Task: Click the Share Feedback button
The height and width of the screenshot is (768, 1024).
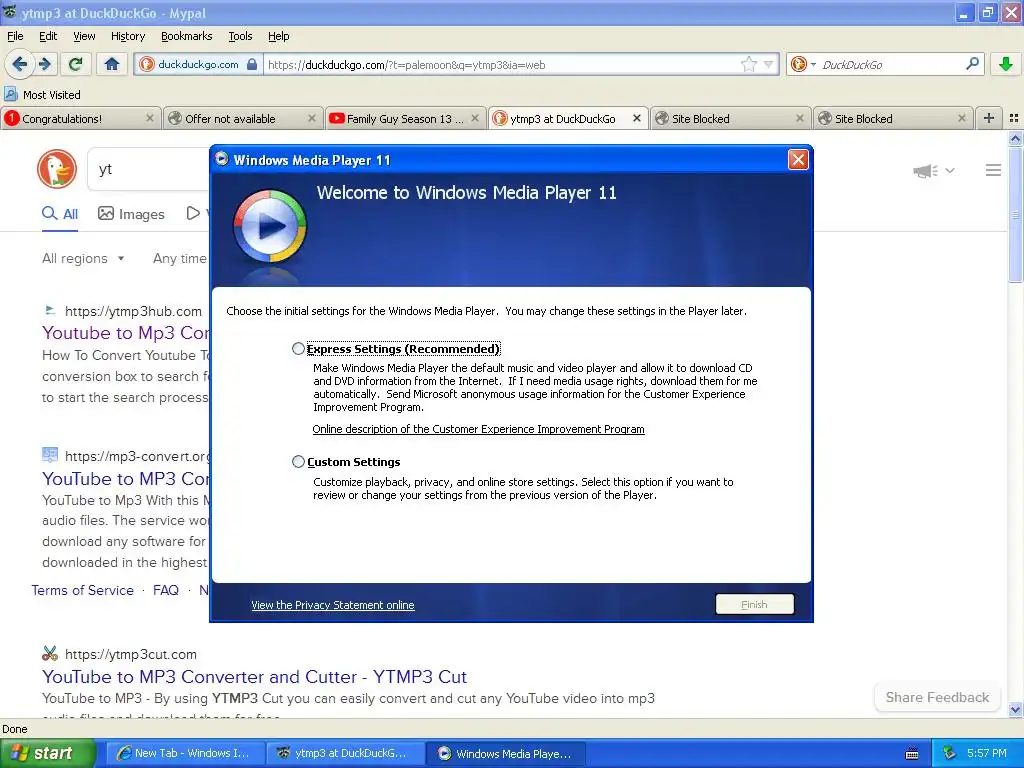Action: [937, 697]
